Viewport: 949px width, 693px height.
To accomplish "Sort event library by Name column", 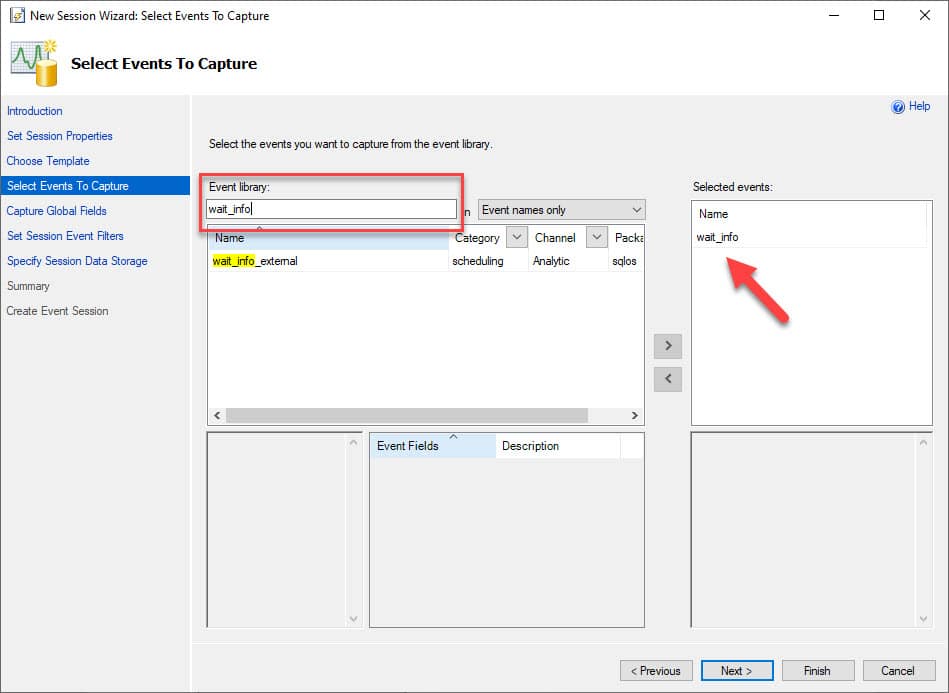I will [x=328, y=238].
